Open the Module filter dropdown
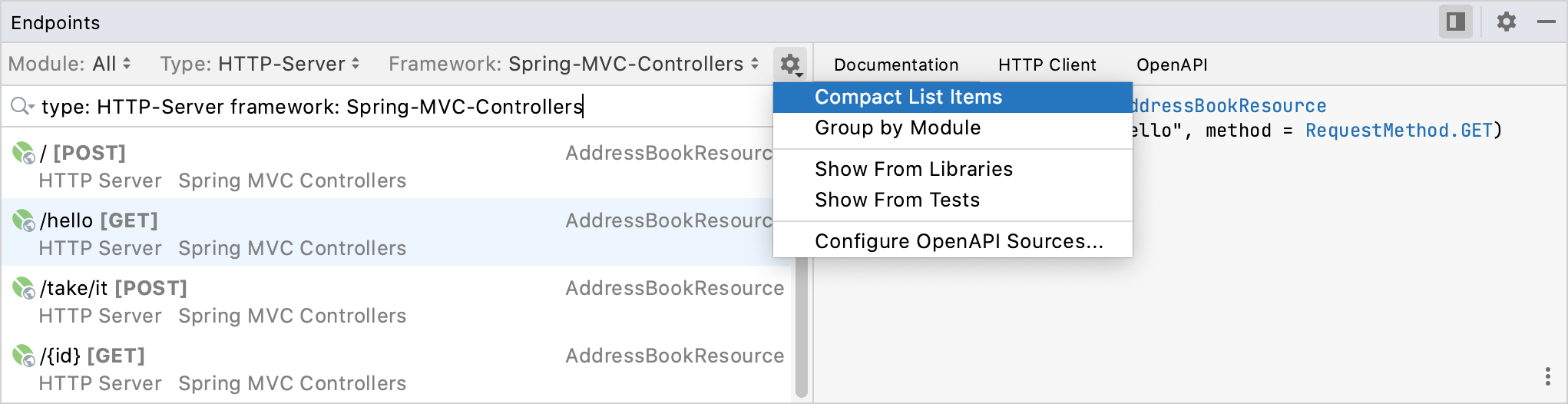The height and width of the screenshot is (404, 1568). pos(70,64)
